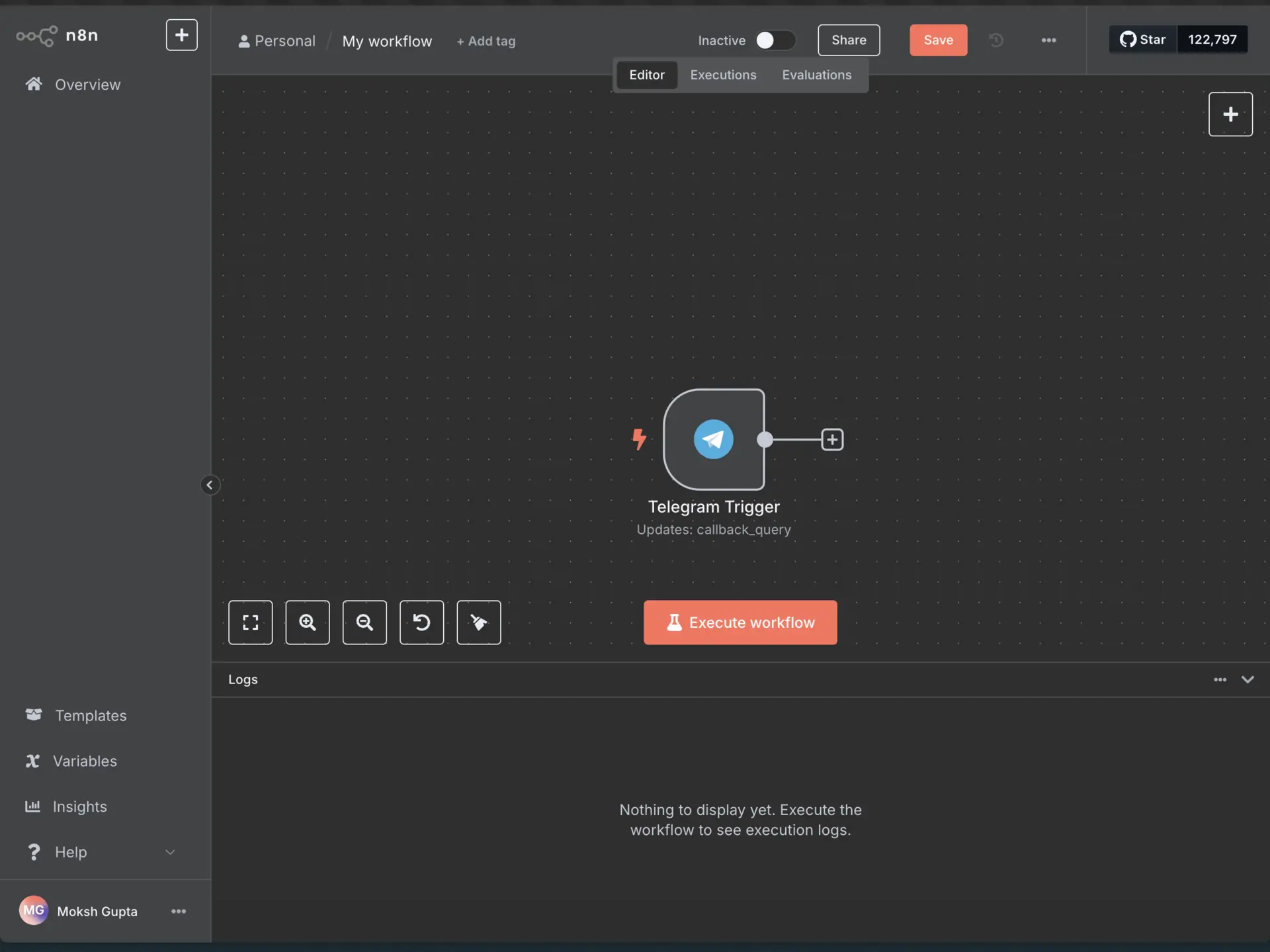
Task: Click the Help question mark icon
Action: (33, 852)
